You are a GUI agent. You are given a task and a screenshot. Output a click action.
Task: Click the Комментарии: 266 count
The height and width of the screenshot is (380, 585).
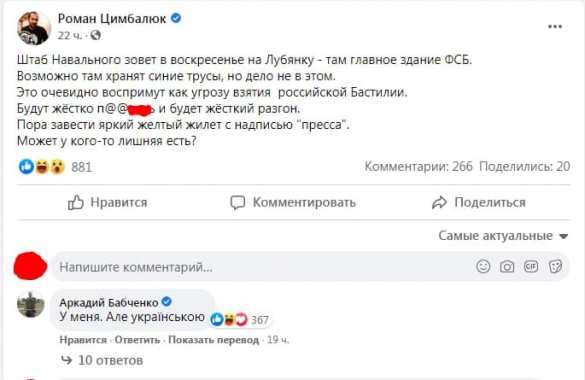[419, 166]
